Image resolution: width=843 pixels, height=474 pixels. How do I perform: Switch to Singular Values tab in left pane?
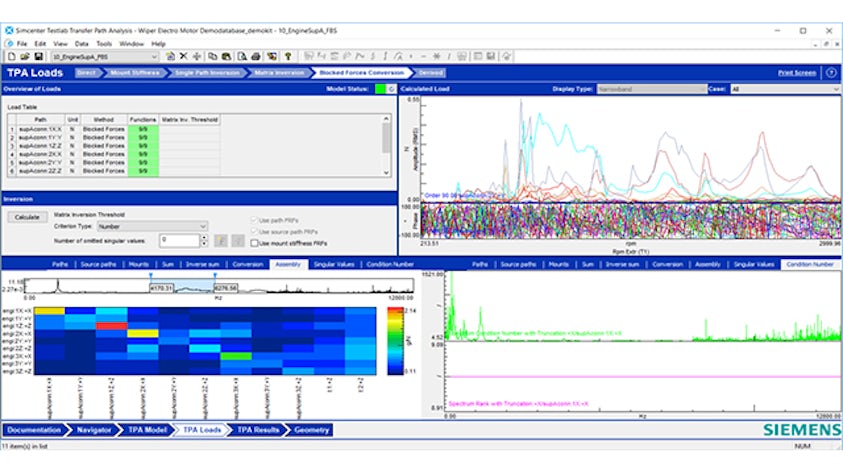334,264
